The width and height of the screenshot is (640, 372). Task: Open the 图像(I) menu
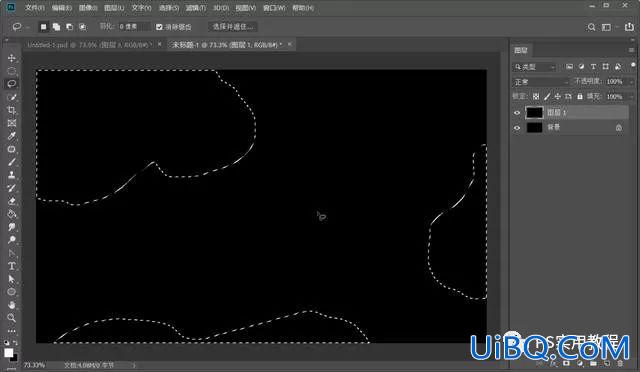(88, 8)
